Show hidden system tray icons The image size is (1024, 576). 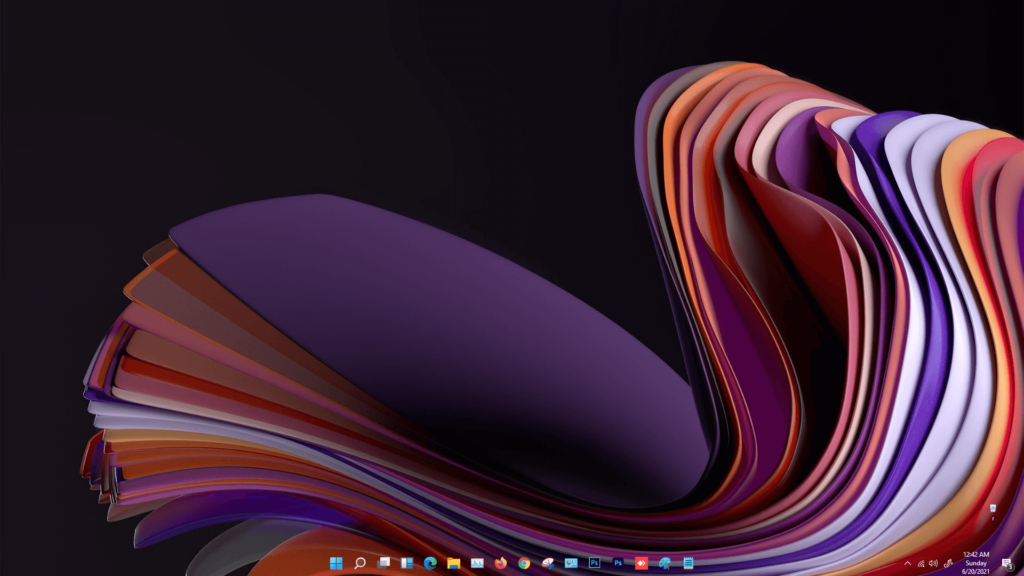(907, 564)
